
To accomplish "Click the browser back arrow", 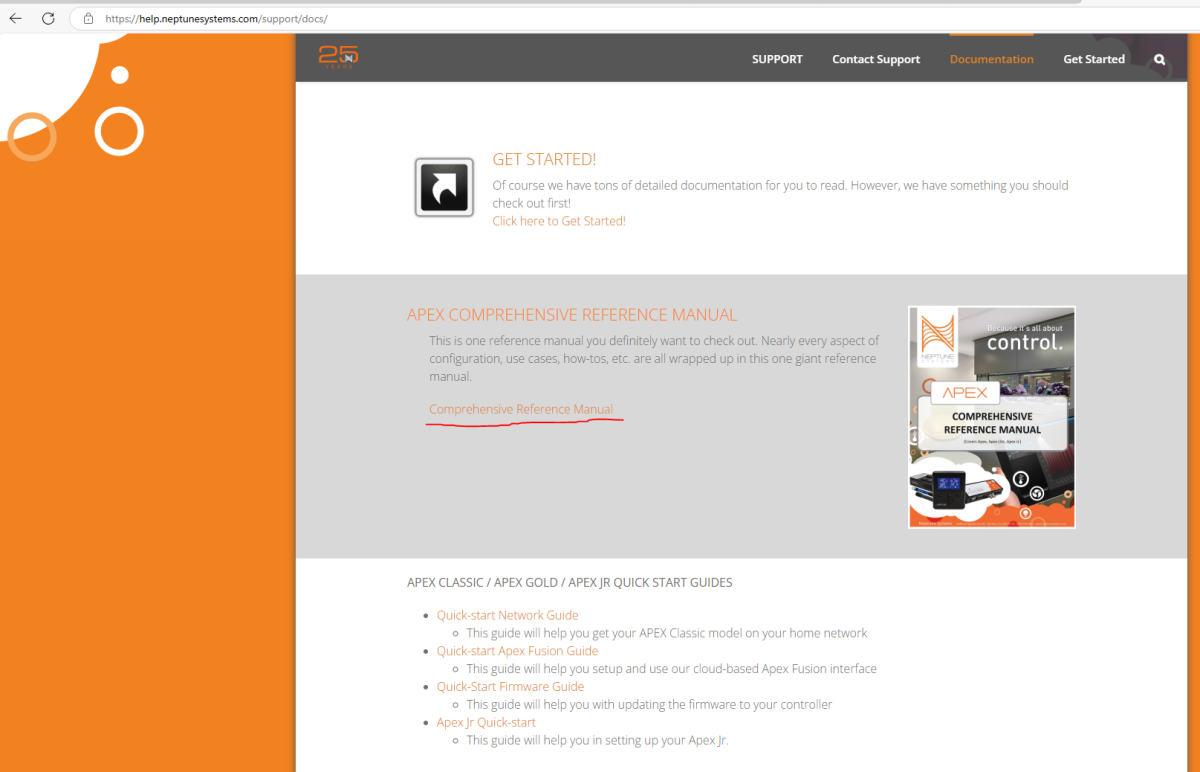I will point(15,18).
